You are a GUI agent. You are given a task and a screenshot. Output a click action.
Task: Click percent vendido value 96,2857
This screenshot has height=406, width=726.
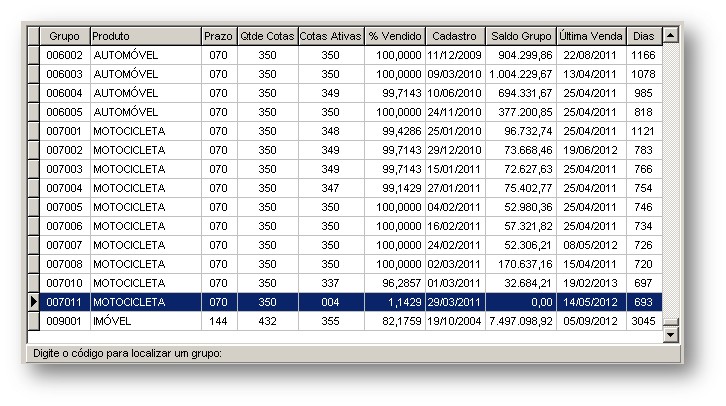pyautogui.click(x=394, y=283)
